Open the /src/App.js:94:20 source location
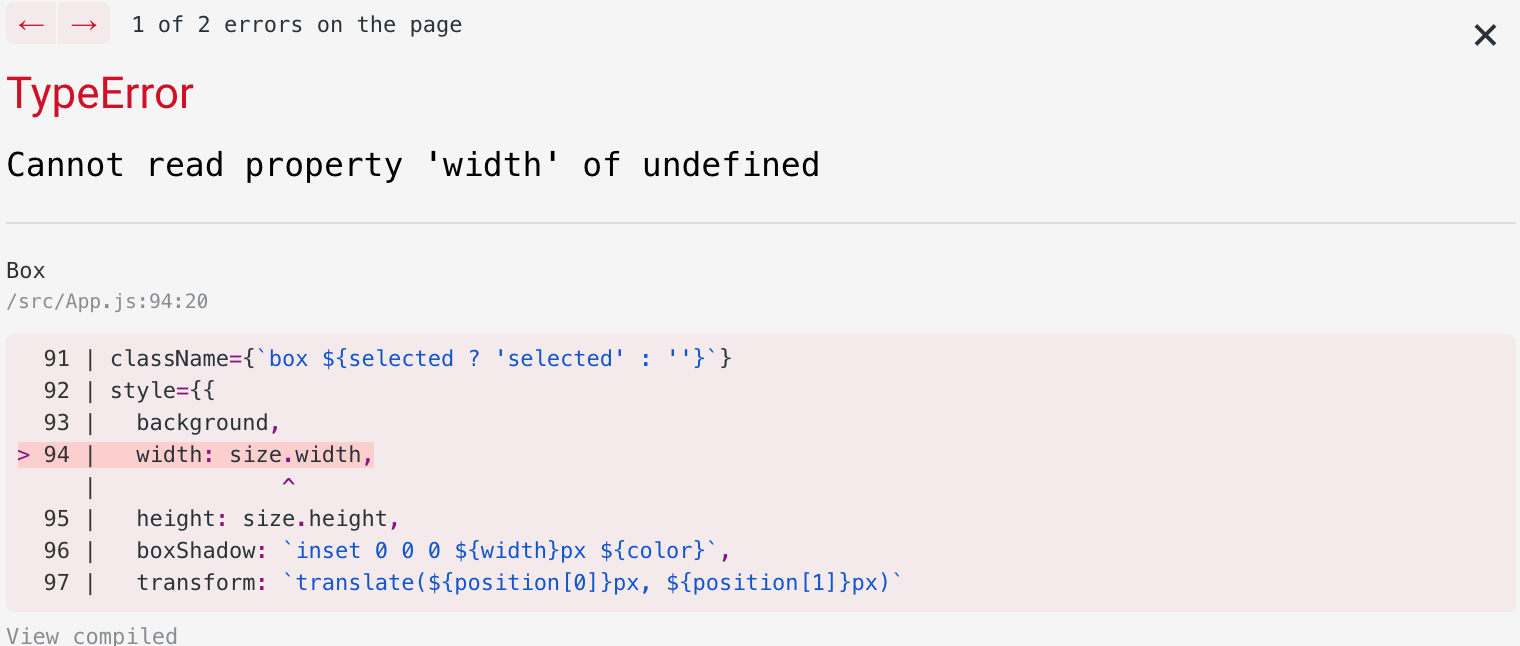Screen dimensions: 1520x646 coord(108,300)
